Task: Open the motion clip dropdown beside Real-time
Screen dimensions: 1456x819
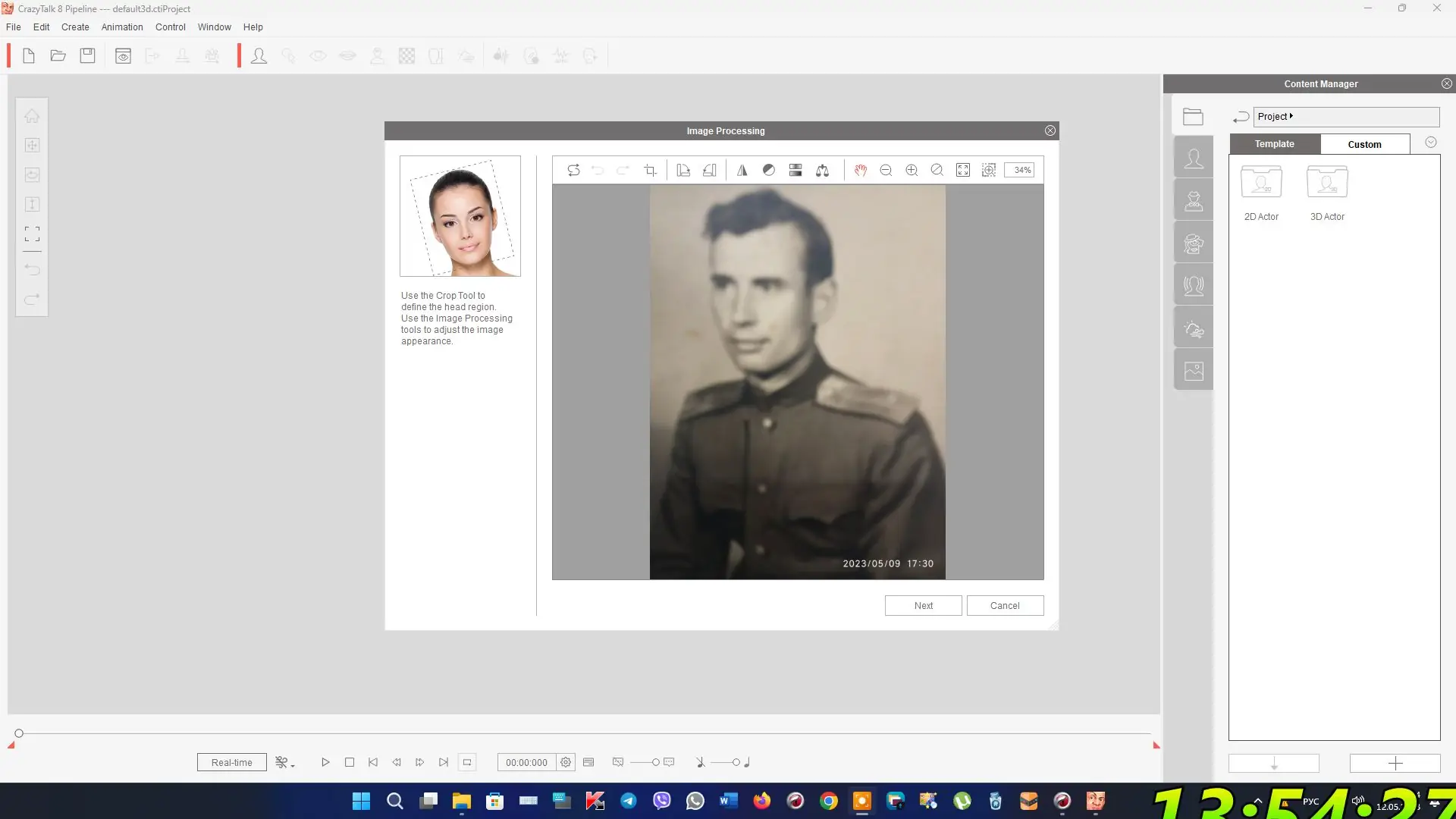Action: 285,762
